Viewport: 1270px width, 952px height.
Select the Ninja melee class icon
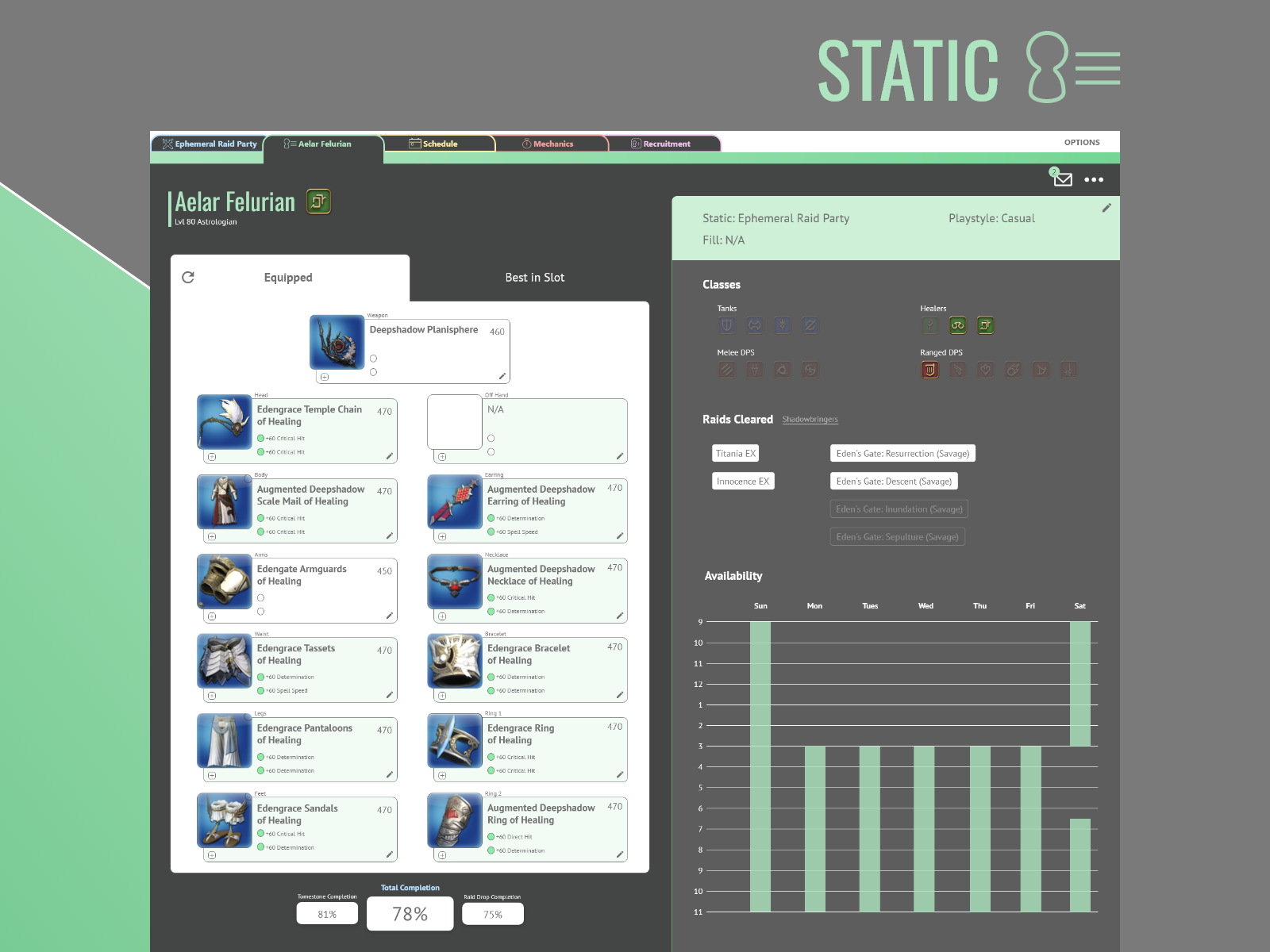[x=782, y=370]
